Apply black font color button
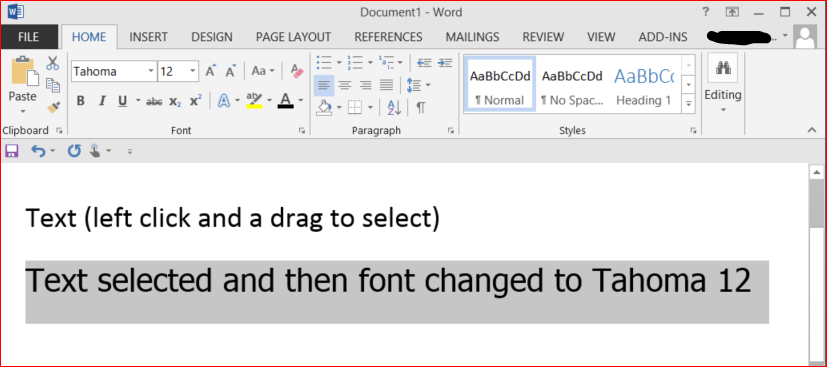Screen dimensions: 827x367 pyautogui.click(x=285, y=101)
